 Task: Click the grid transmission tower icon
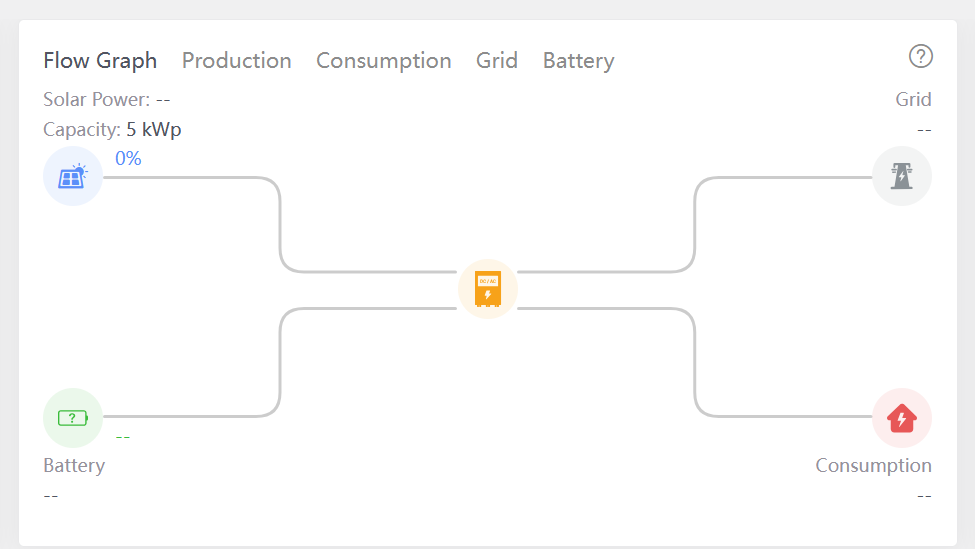coord(902,177)
